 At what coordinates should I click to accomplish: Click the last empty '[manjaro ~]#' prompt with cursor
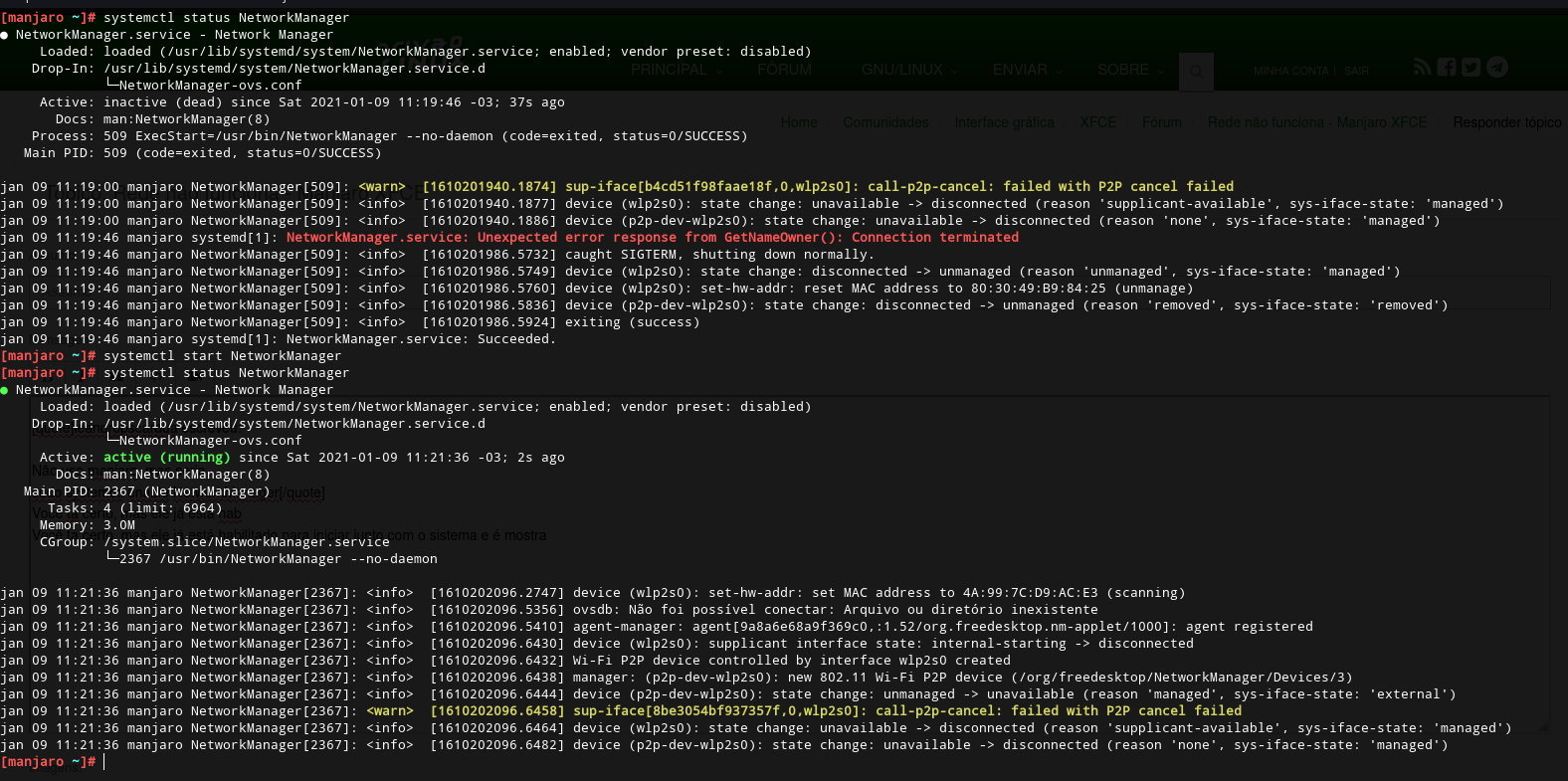[52, 762]
